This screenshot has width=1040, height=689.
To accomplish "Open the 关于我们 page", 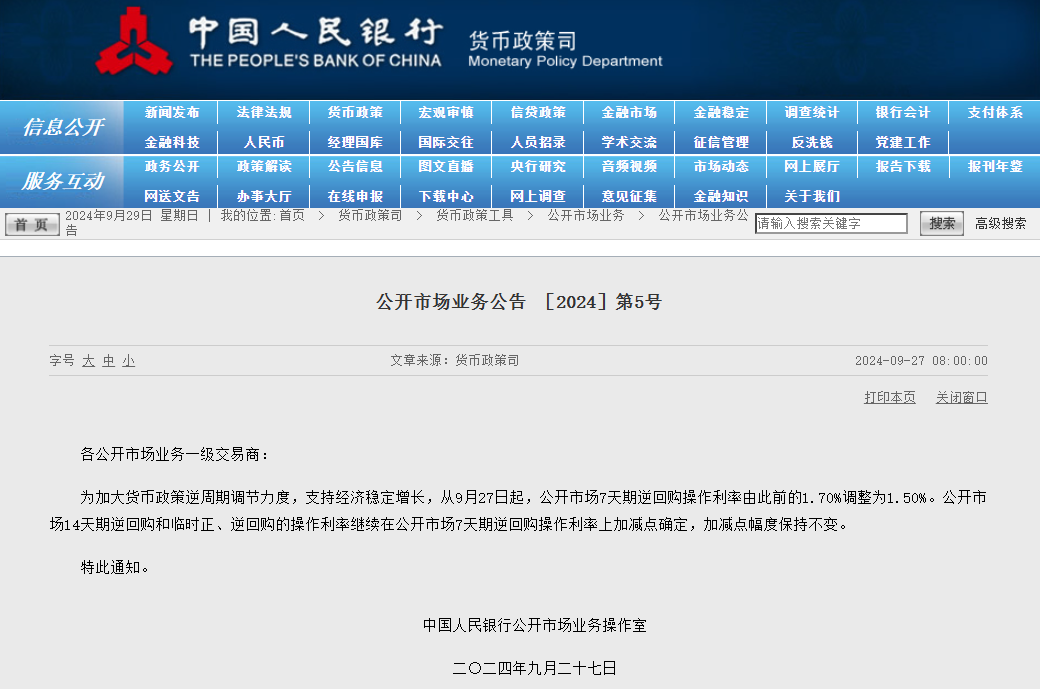I will coord(812,196).
